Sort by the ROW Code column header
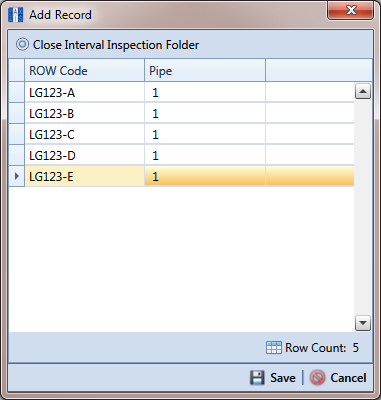This screenshot has height=400, width=381. pos(85,70)
